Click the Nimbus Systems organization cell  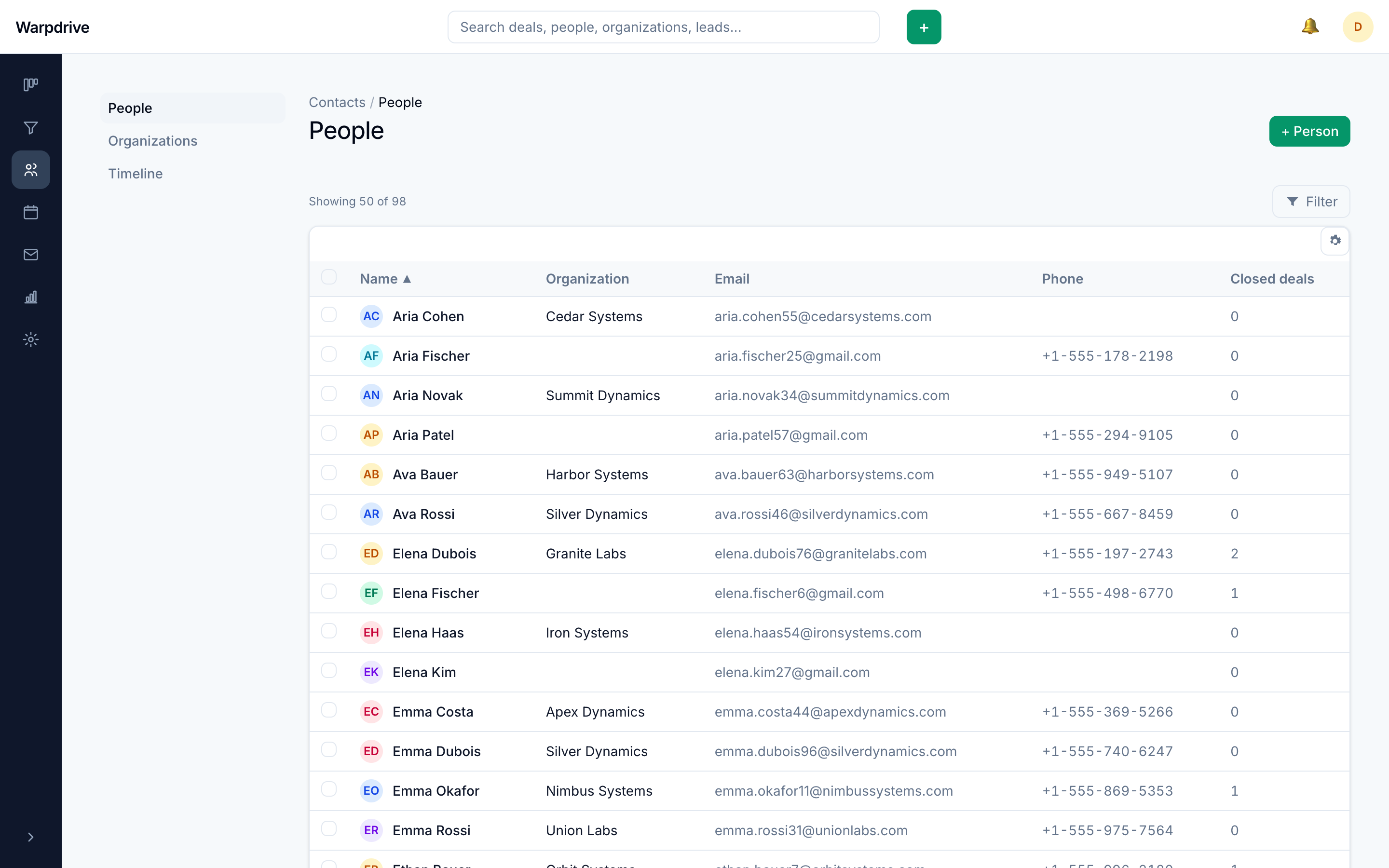click(599, 791)
